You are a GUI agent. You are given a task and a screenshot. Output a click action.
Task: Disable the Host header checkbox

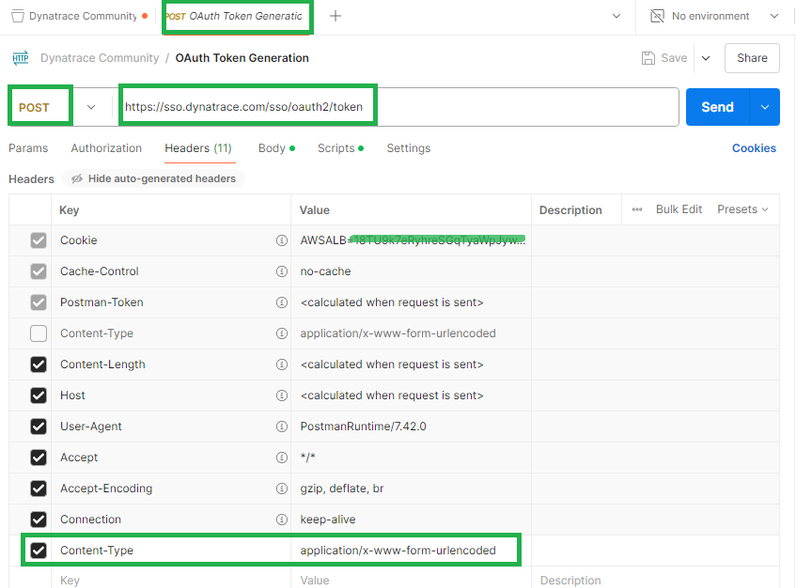pyautogui.click(x=38, y=396)
